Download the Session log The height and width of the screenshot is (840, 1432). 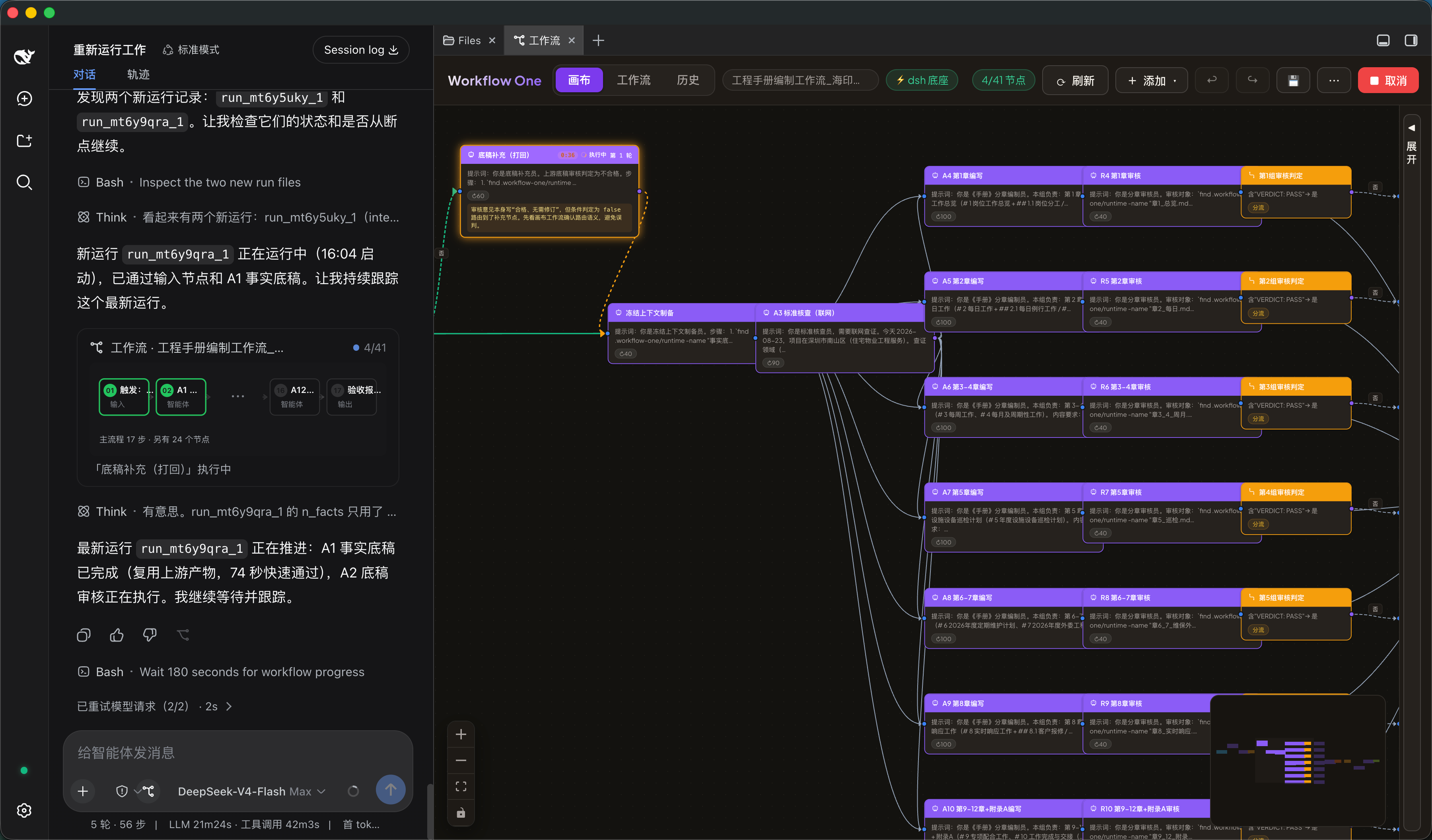(x=361, y=50)
